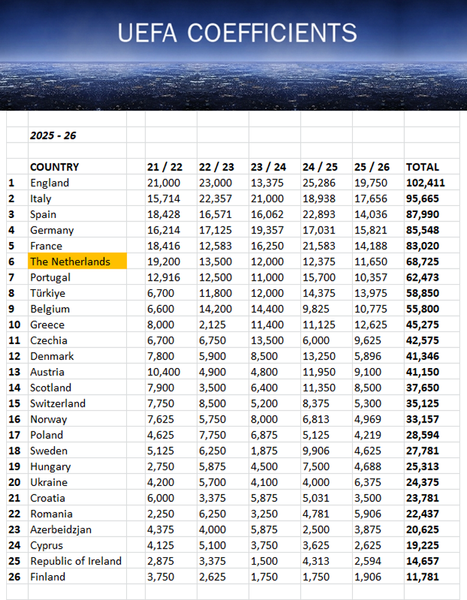
Task: Select the highlighted The Netherlands cell
Action: [x=77, y=261]
